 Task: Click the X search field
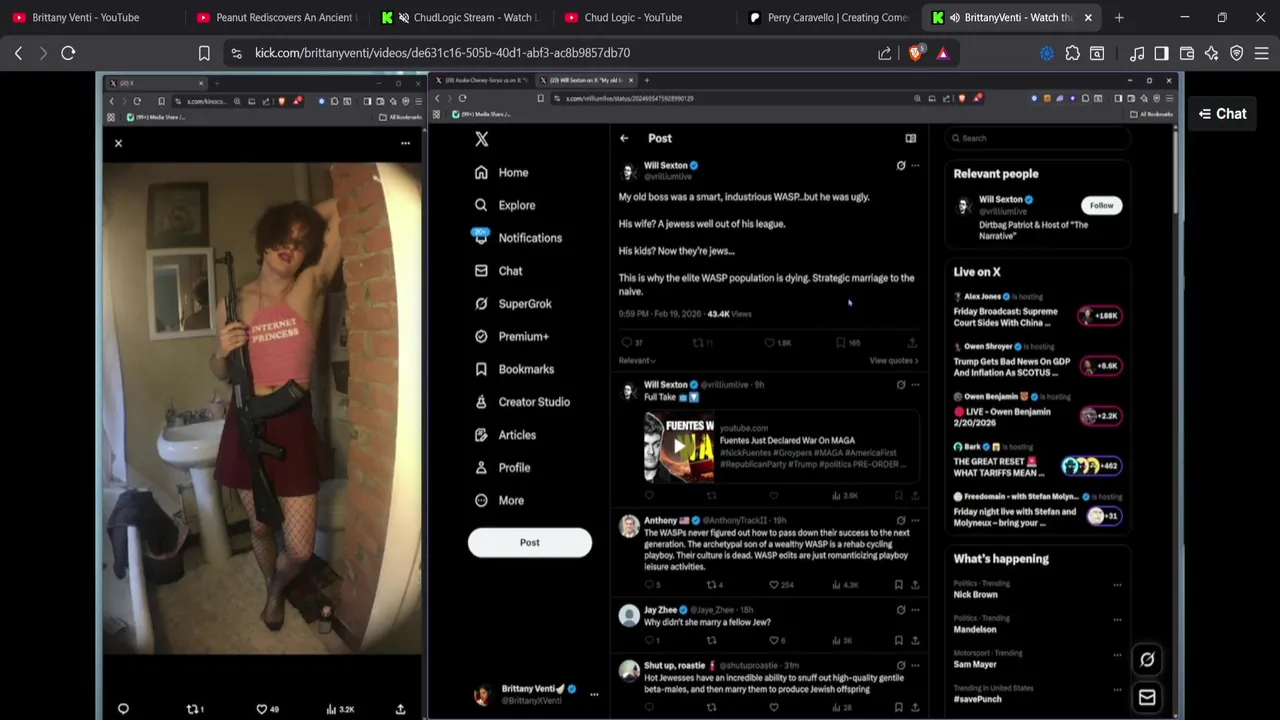pyautogui.click(x=1038, y=138)
